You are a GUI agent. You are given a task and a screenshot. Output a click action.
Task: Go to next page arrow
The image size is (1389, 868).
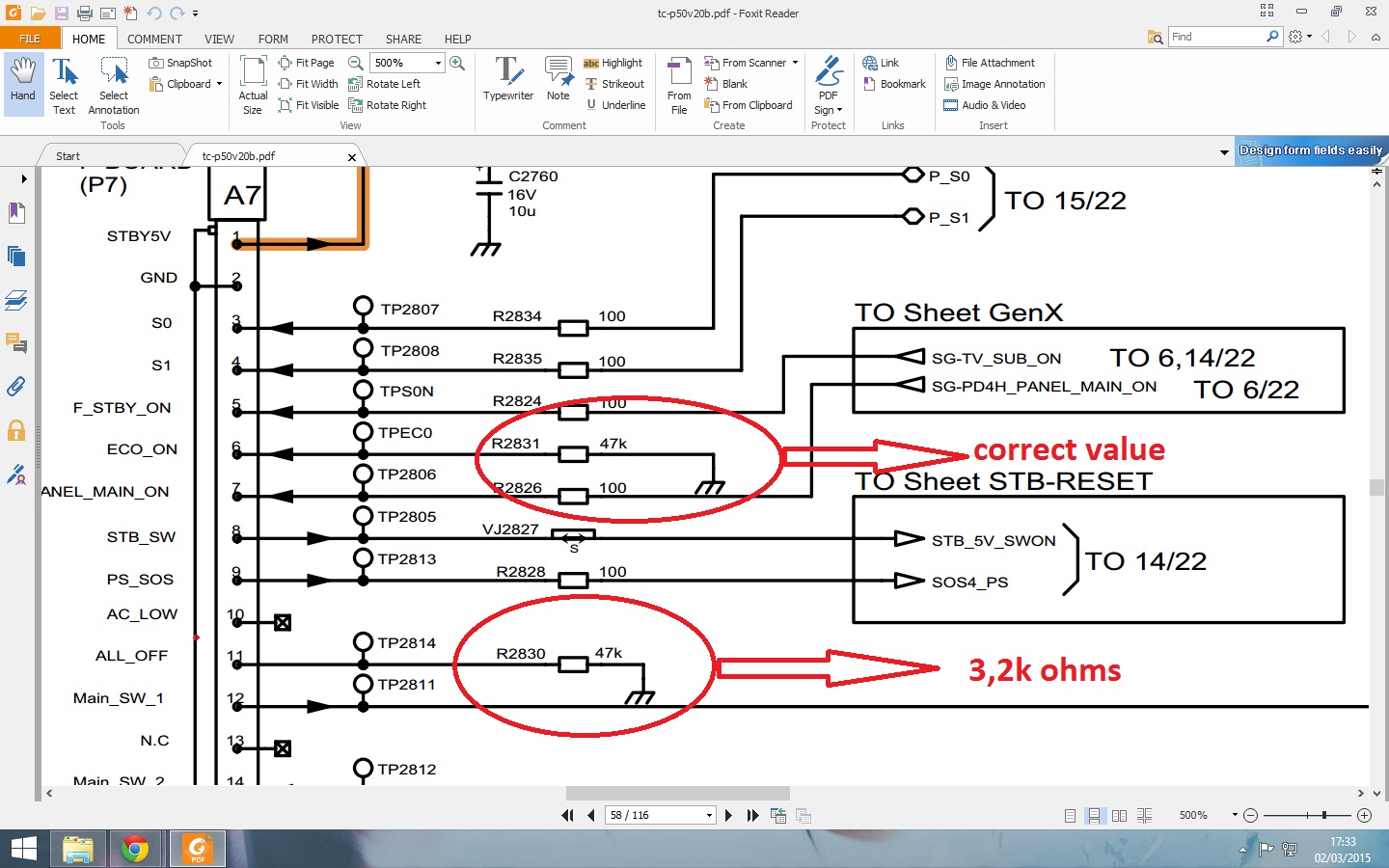pos(728,816)
